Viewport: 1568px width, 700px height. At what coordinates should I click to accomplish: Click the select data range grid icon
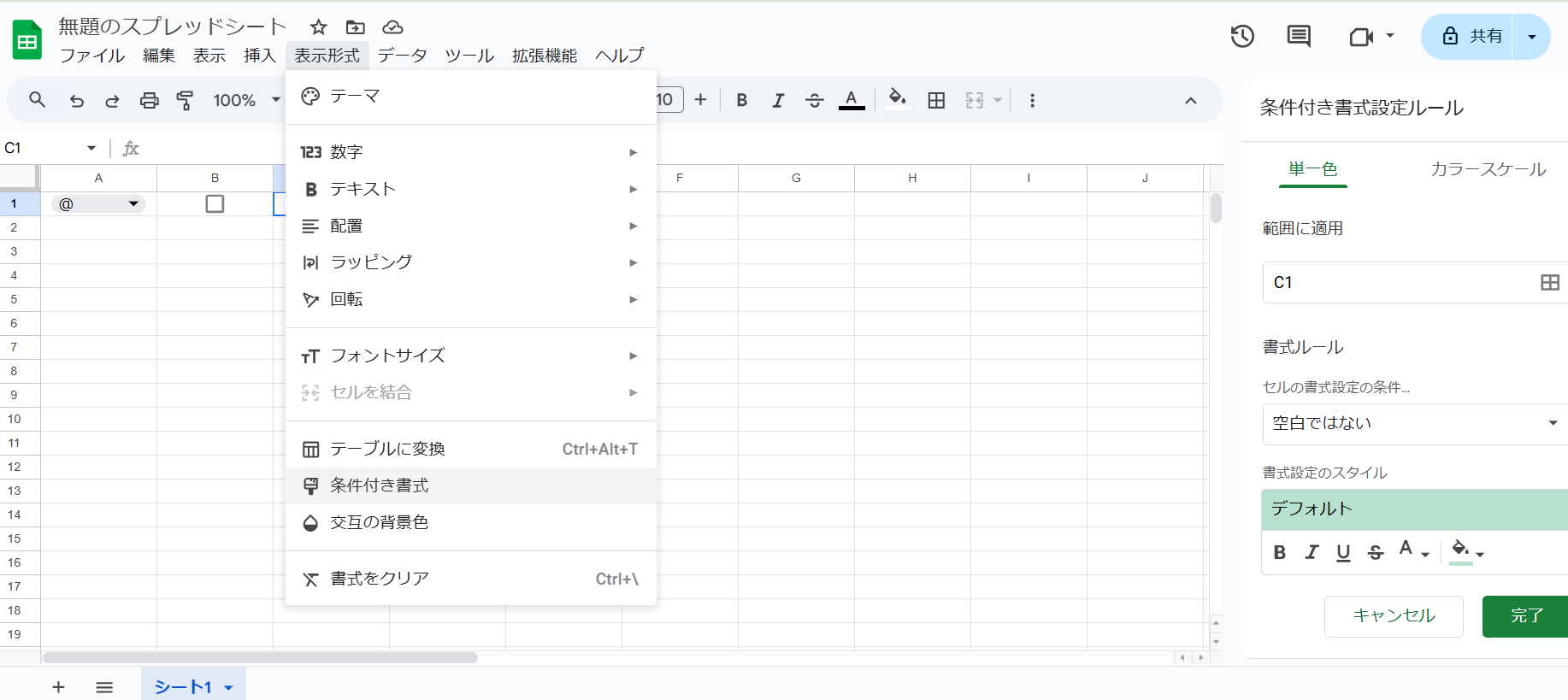click(x=1550, y=282)
